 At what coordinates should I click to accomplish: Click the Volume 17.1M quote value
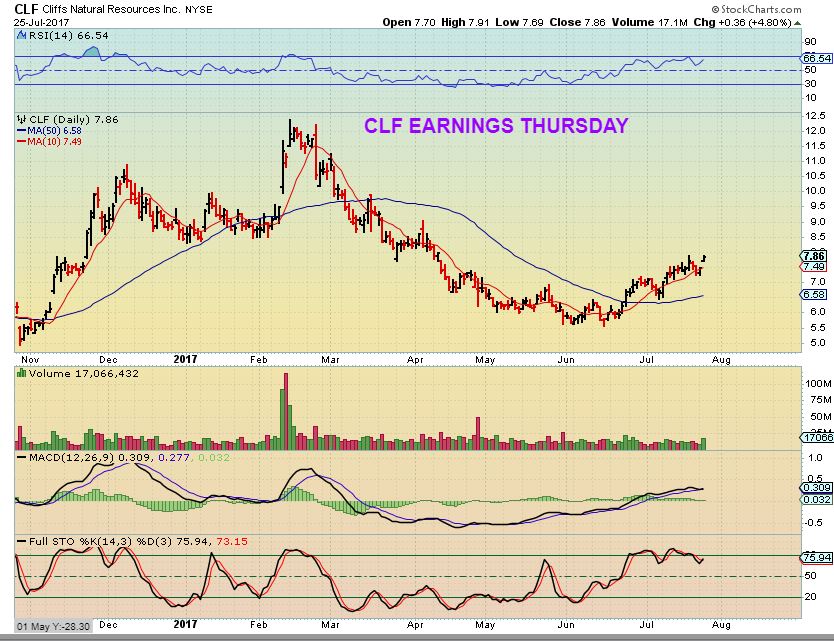tap(649, 22)
